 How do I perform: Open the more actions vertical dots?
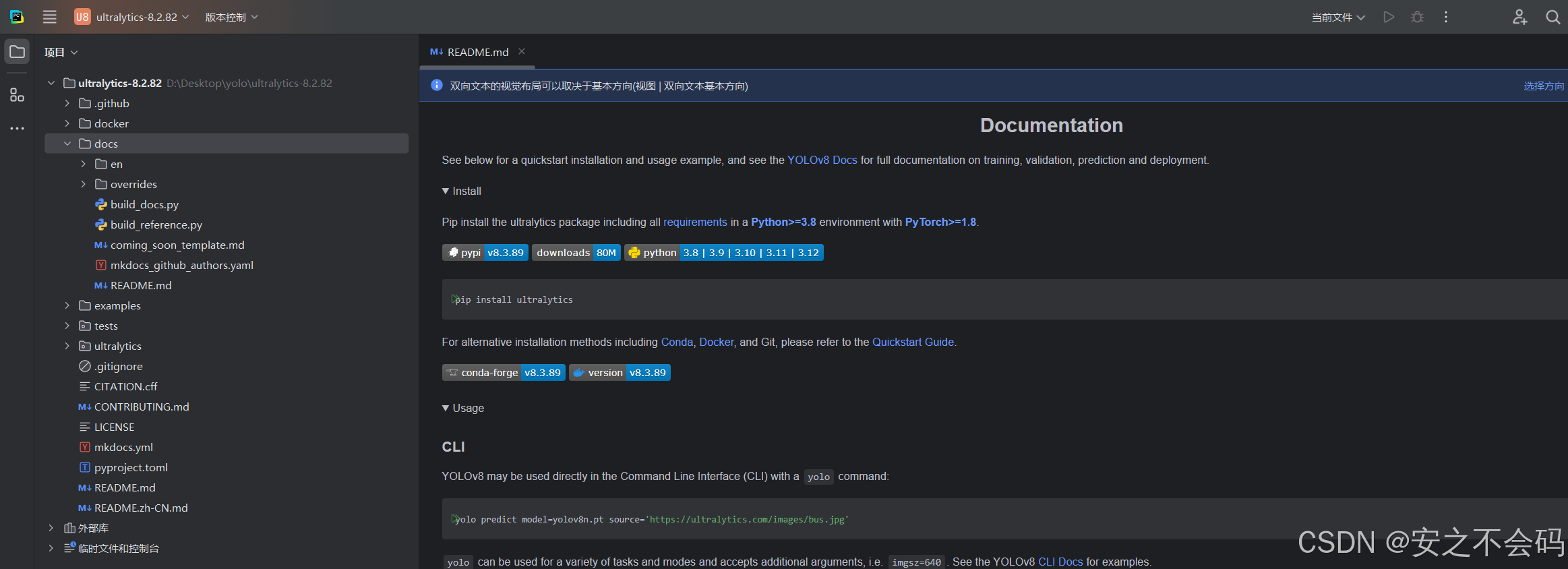1446,17
